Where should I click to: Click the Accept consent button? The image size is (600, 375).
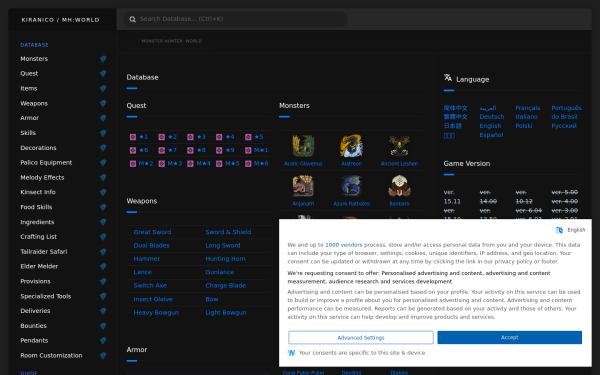tap(509, 338)
